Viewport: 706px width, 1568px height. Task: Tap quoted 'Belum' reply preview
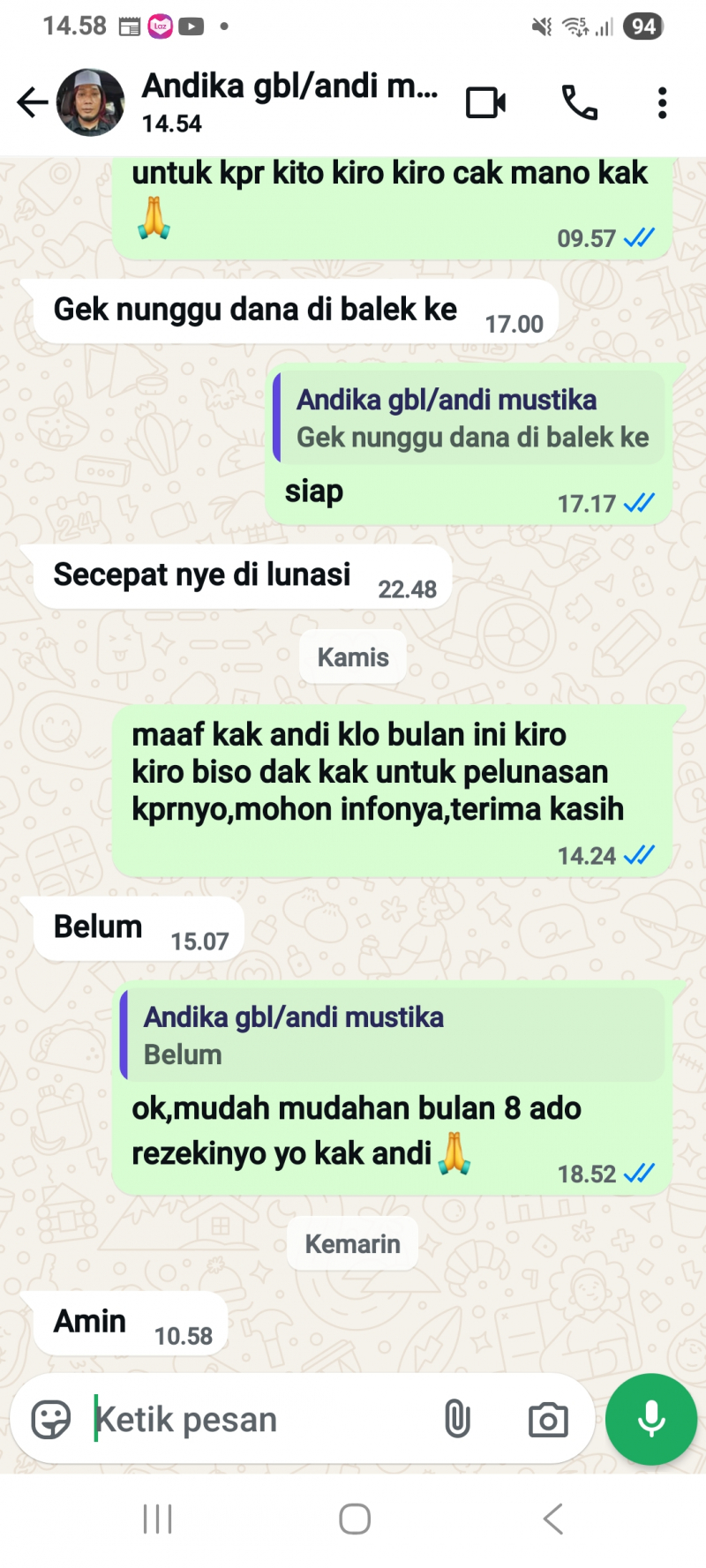pos(392,1035)
